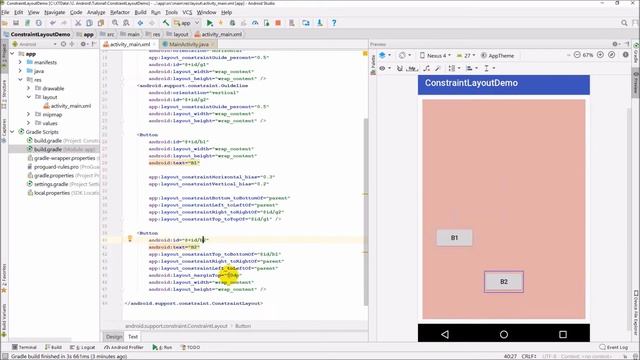This screenshot has height=360, width=640.
Task: Toggle autoconnect magnet icon in the preview toolbar
Action: coord(400,68)
